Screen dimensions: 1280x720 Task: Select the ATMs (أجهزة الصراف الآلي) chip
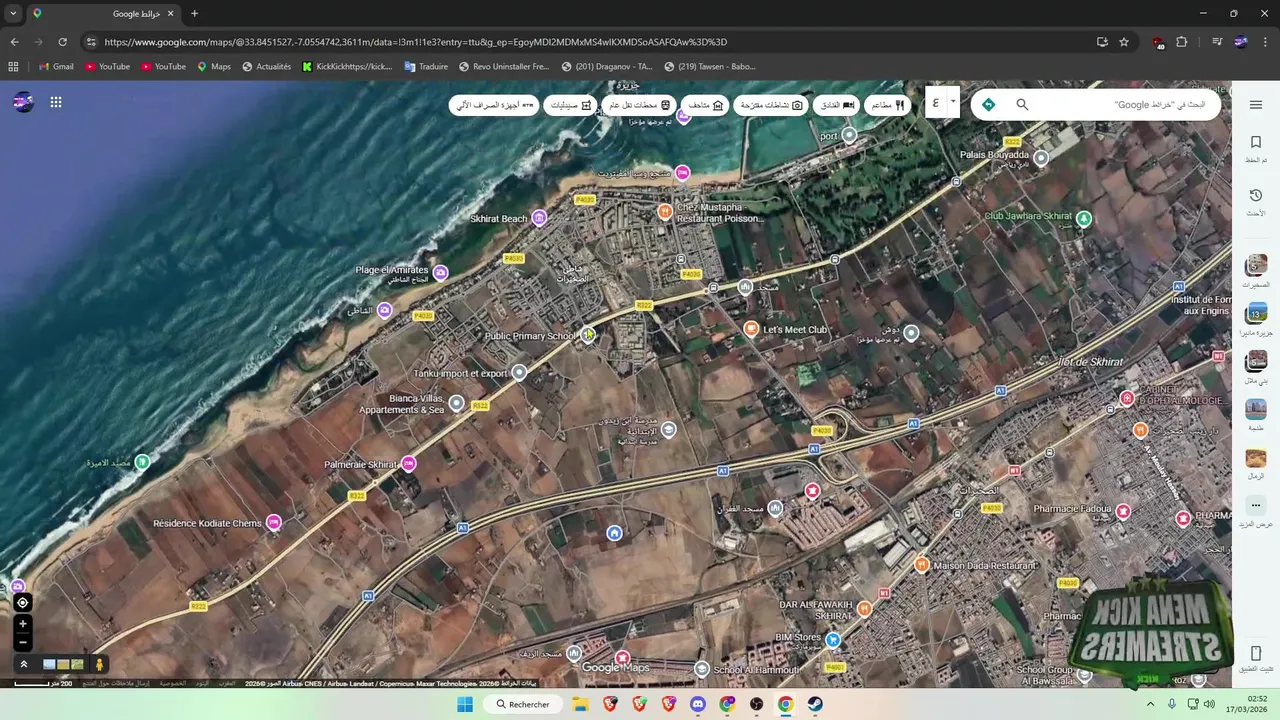[494, 105]
